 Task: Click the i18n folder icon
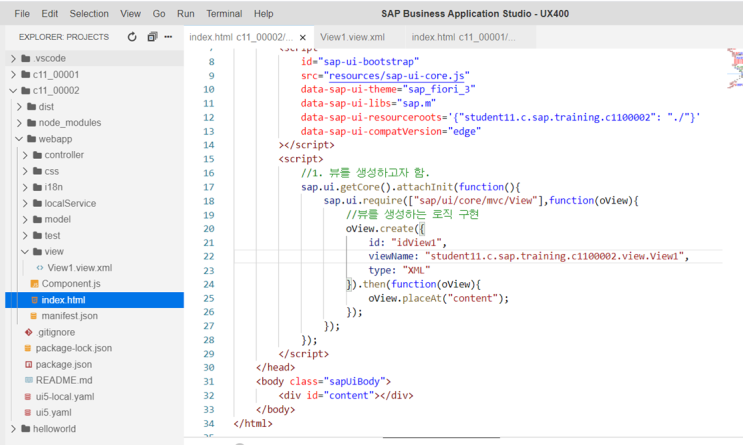[37, 187]
